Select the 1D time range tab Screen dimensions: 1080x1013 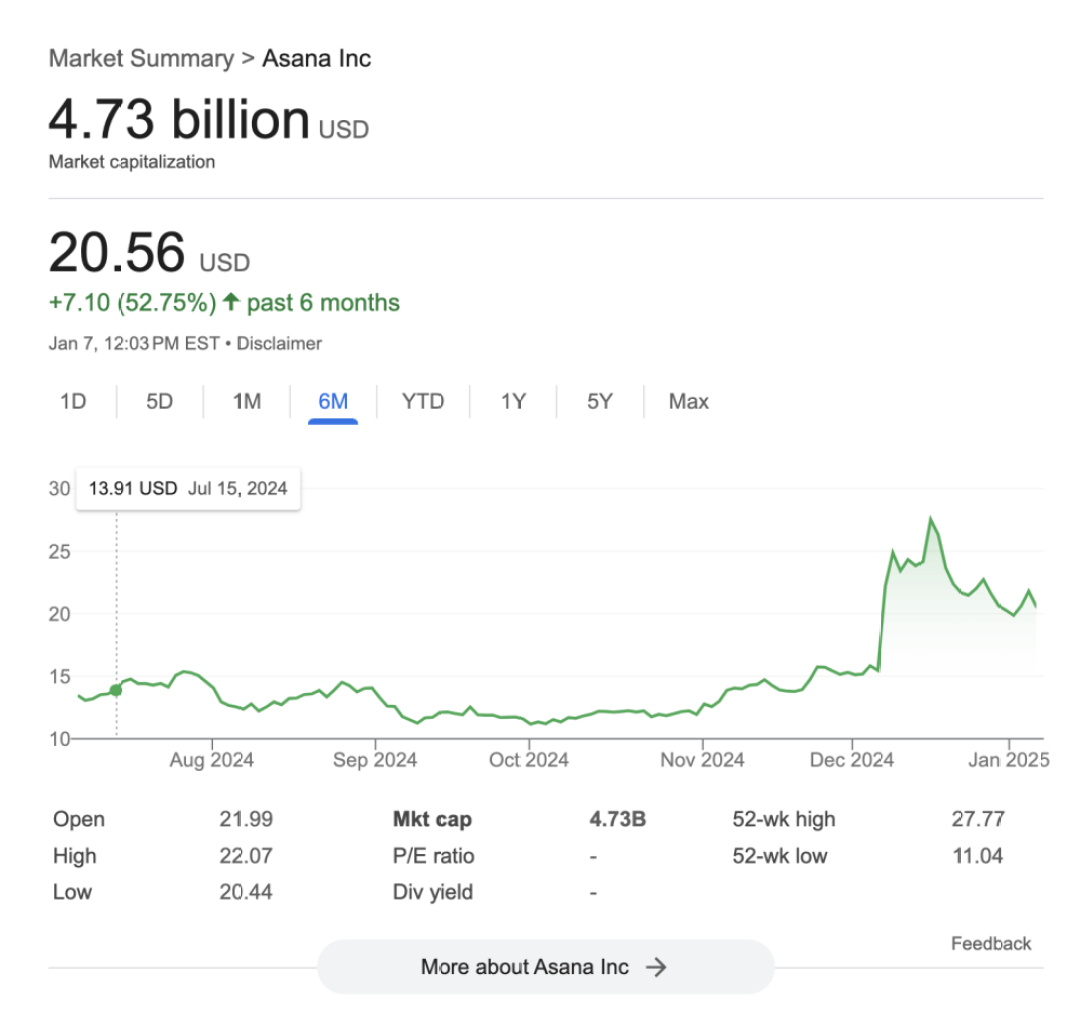pyautogui.click(x=73, y=401)
